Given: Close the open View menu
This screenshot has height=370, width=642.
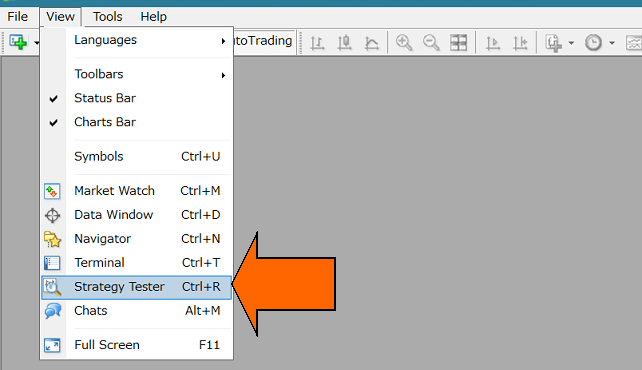Looking at the screenshot, I should [x=60, y=17].
